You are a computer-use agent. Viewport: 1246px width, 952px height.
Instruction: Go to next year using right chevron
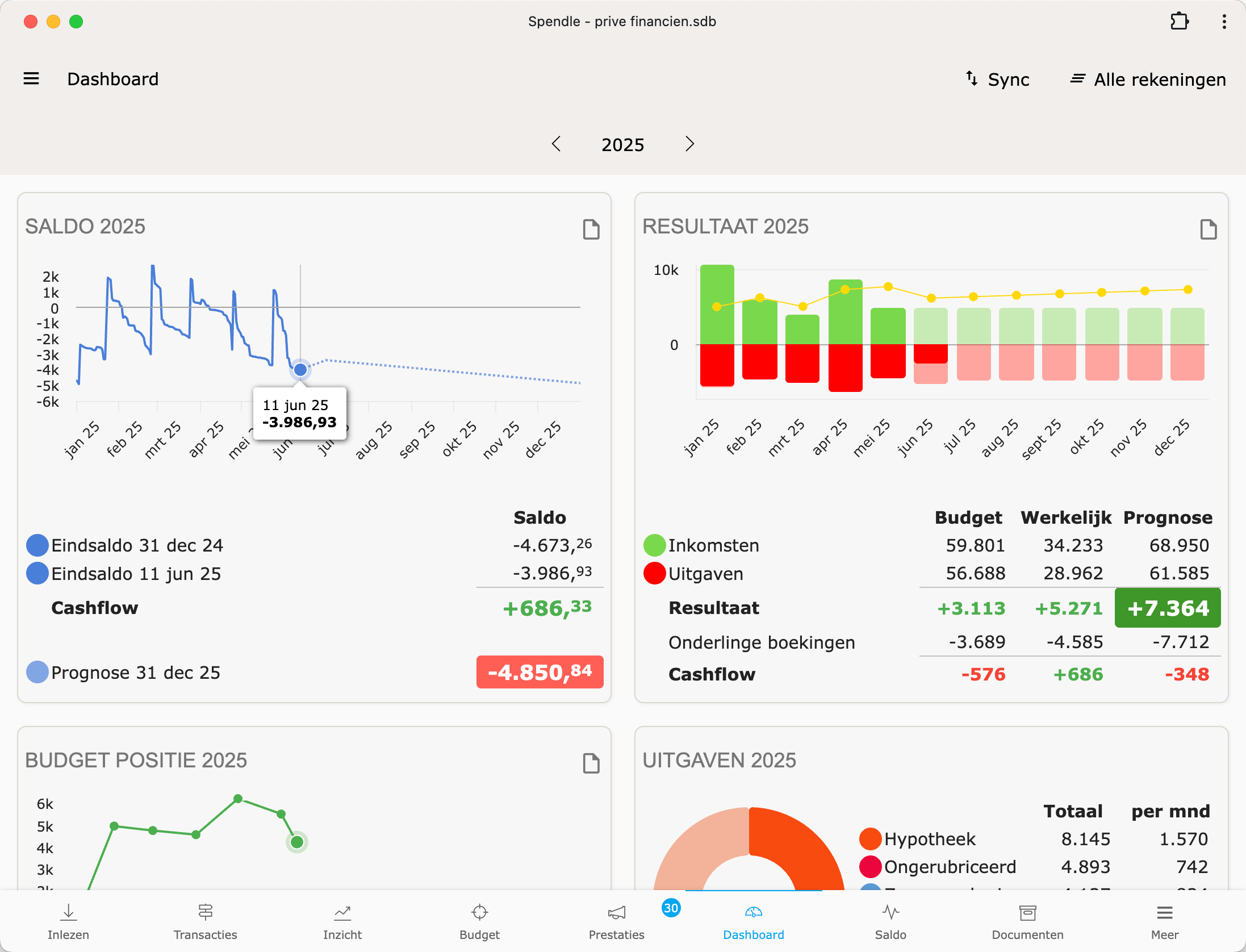point(689,144)
